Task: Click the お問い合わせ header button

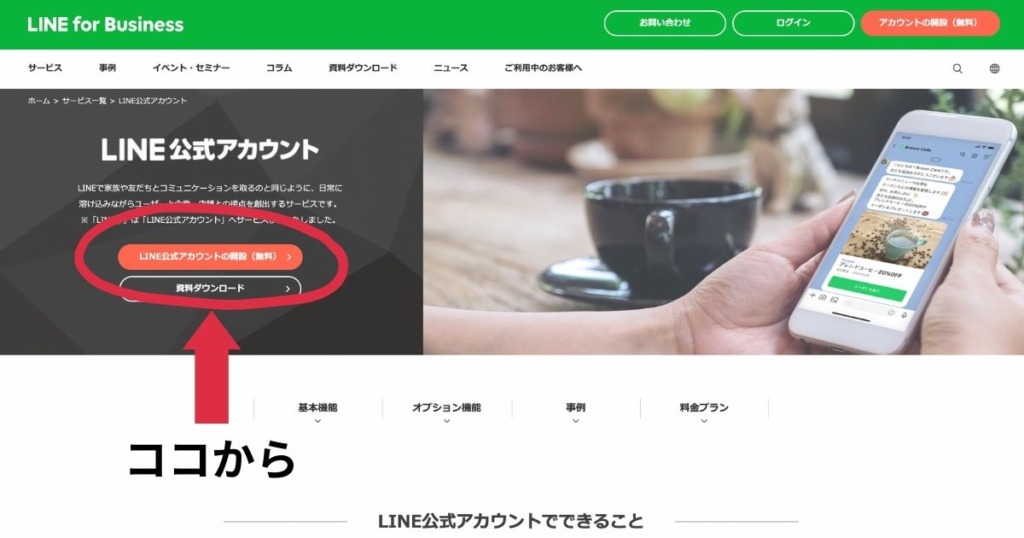Action: click(x=665, y=23)
